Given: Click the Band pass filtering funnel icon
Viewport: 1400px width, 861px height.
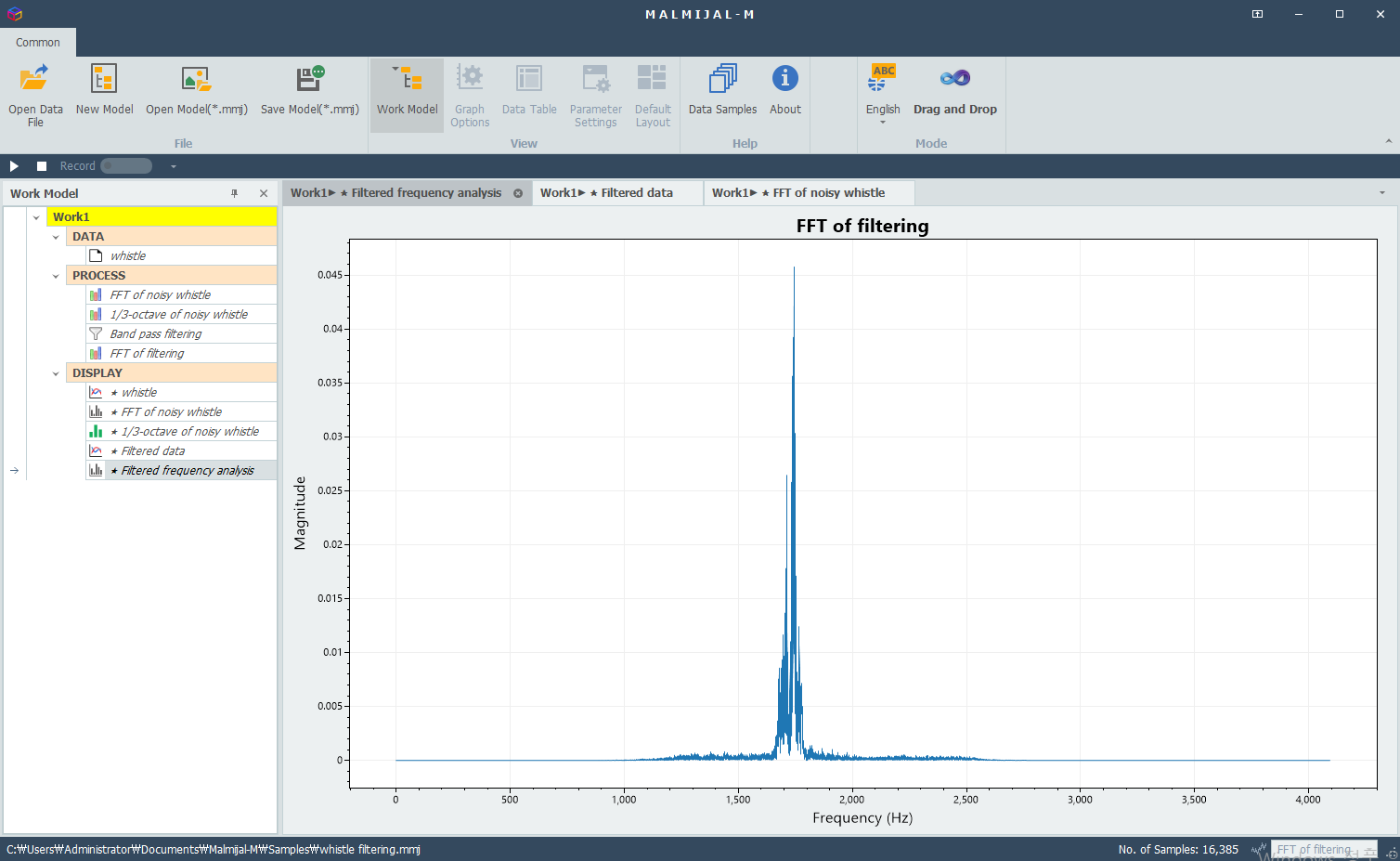Looking at the screenshot, I should (x=96, y=333).
